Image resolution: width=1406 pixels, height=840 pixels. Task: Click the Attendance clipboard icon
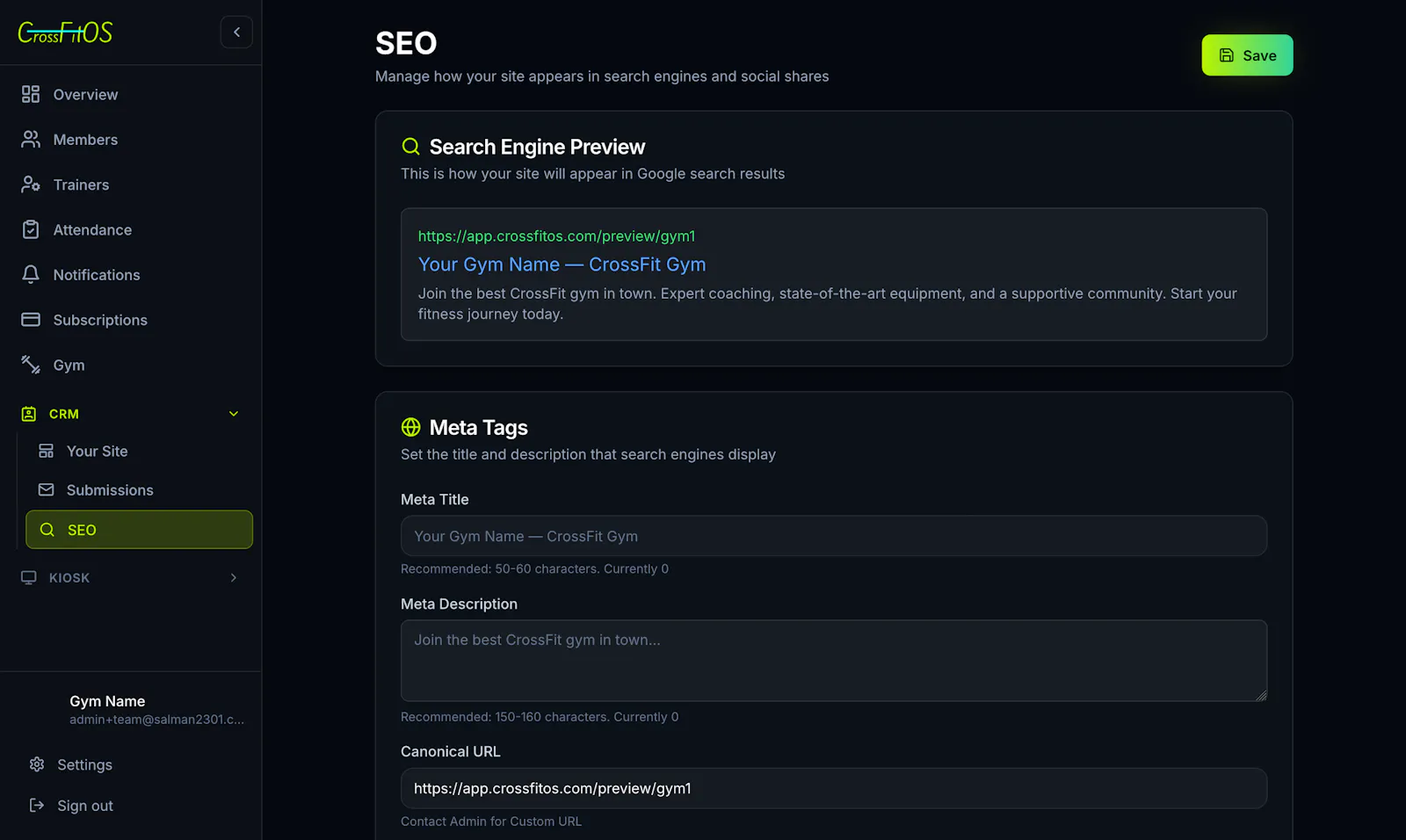click(31, 229)
